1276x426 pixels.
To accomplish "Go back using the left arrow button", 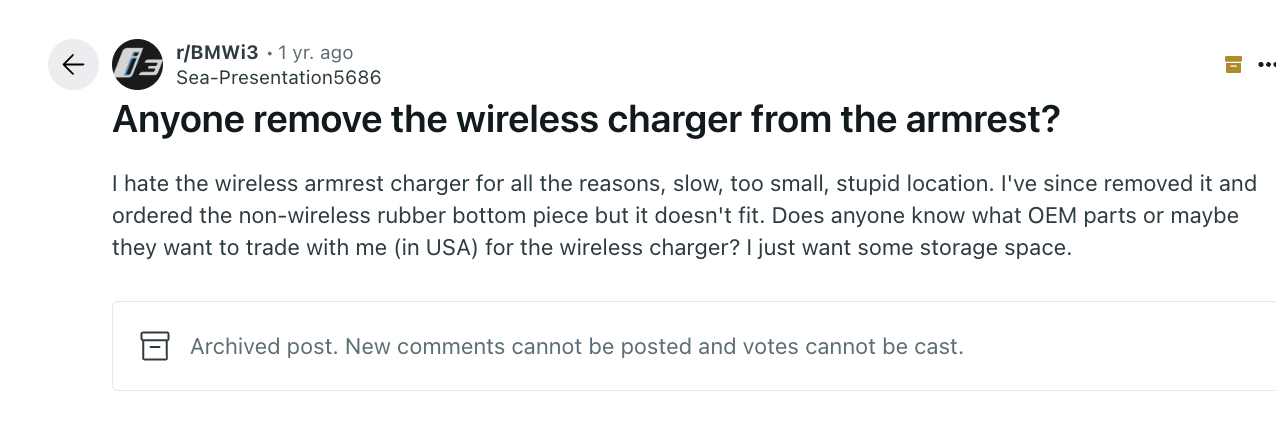I will tap(74, 65).
